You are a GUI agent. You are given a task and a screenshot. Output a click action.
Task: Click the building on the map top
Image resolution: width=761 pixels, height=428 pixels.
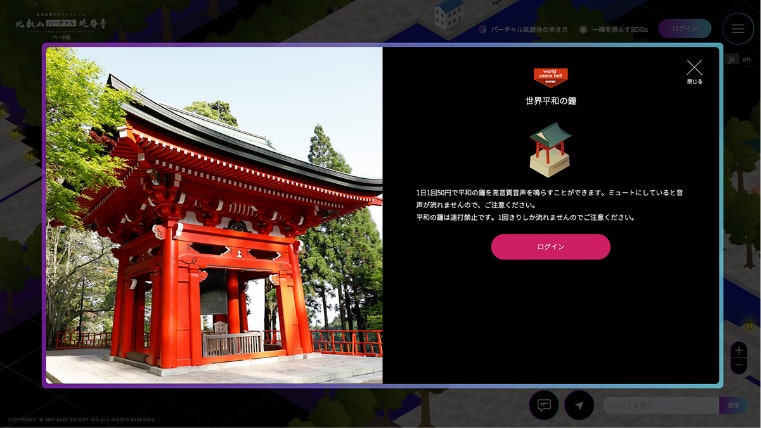click(x=449, y=13)
